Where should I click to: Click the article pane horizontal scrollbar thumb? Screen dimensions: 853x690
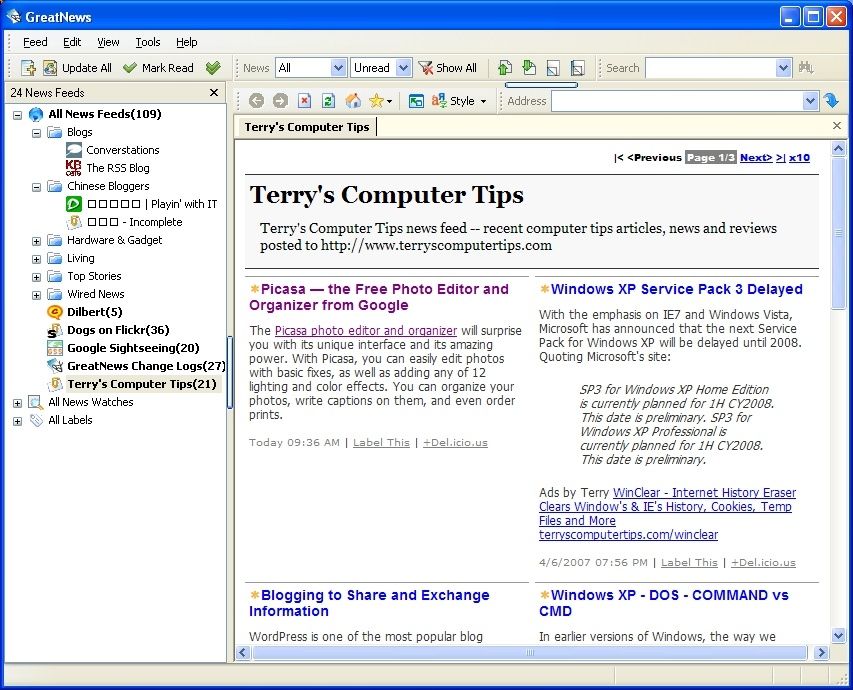[530, 652]
